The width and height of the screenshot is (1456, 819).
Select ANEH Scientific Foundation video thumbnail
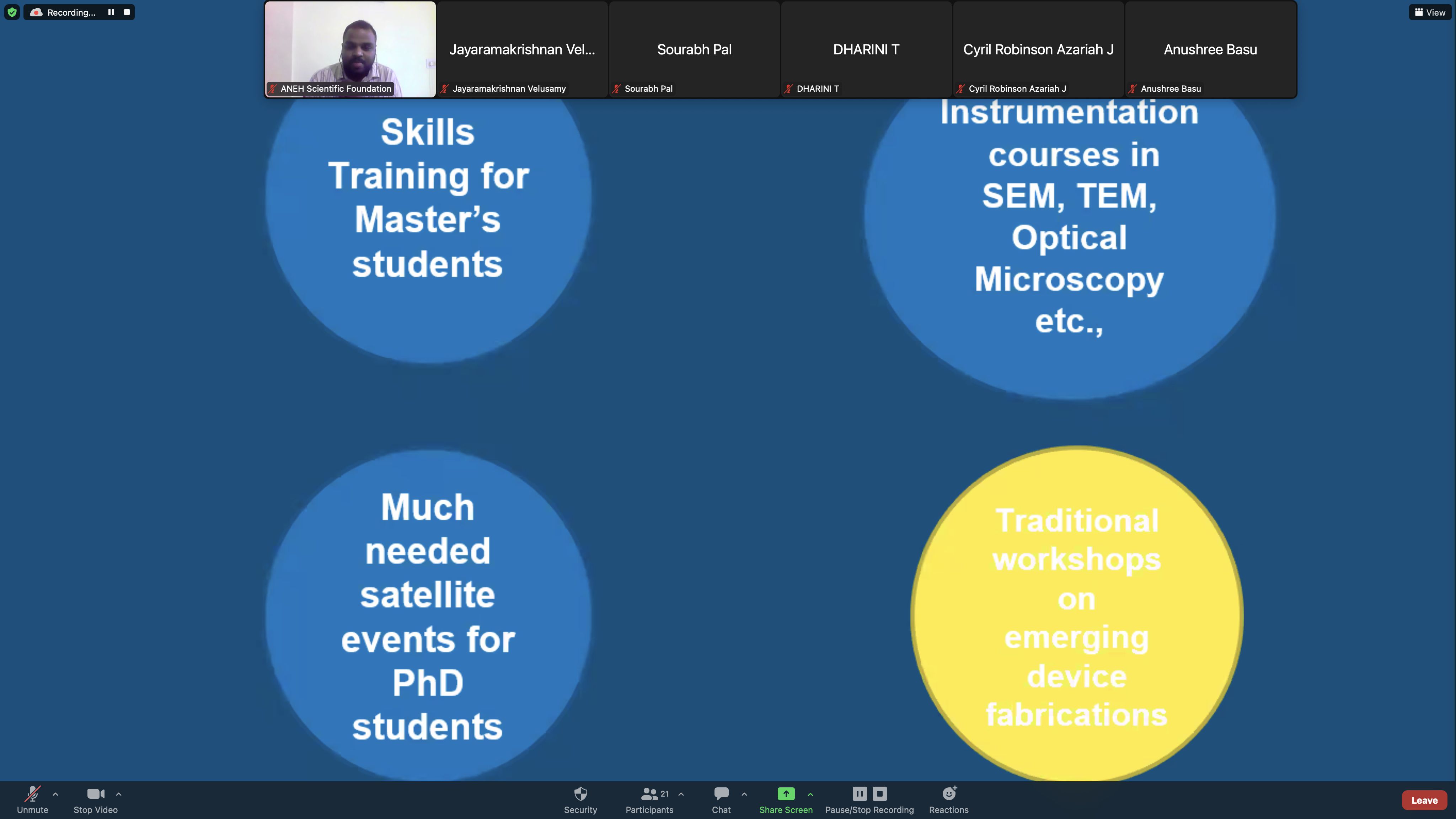pos(350,49)
